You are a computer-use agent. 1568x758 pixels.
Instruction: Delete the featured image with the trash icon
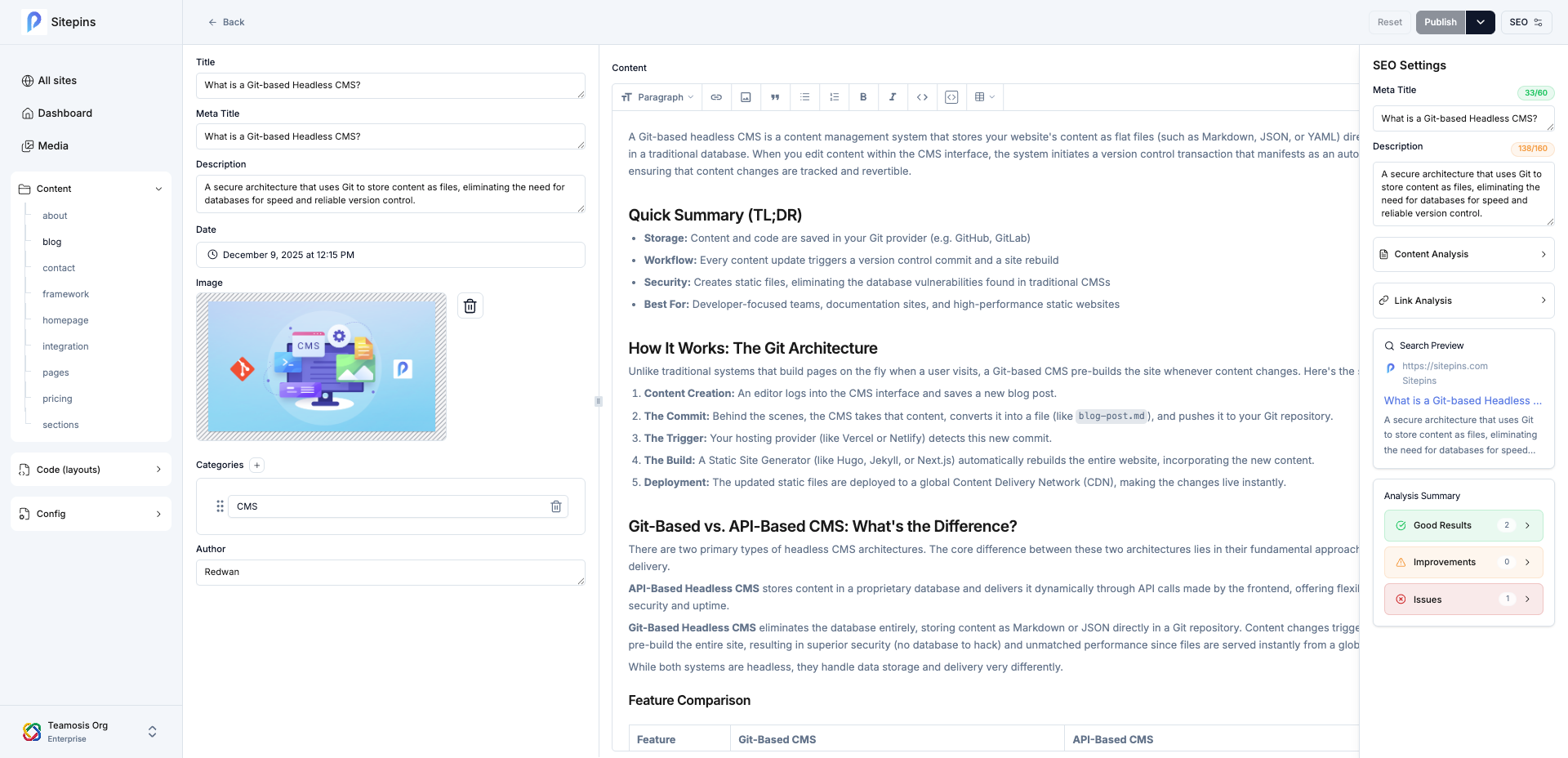click(x=470, y=305)
